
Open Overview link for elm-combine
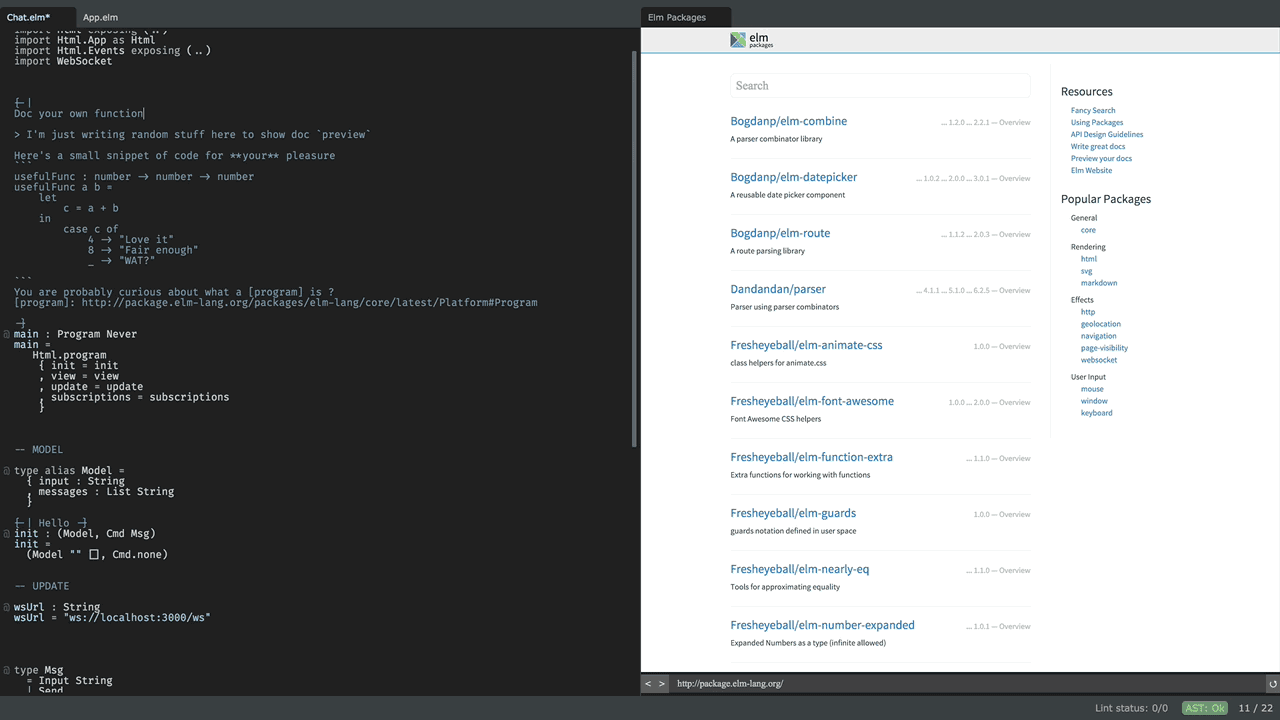pyautogui.click(x=1014, y=123)
